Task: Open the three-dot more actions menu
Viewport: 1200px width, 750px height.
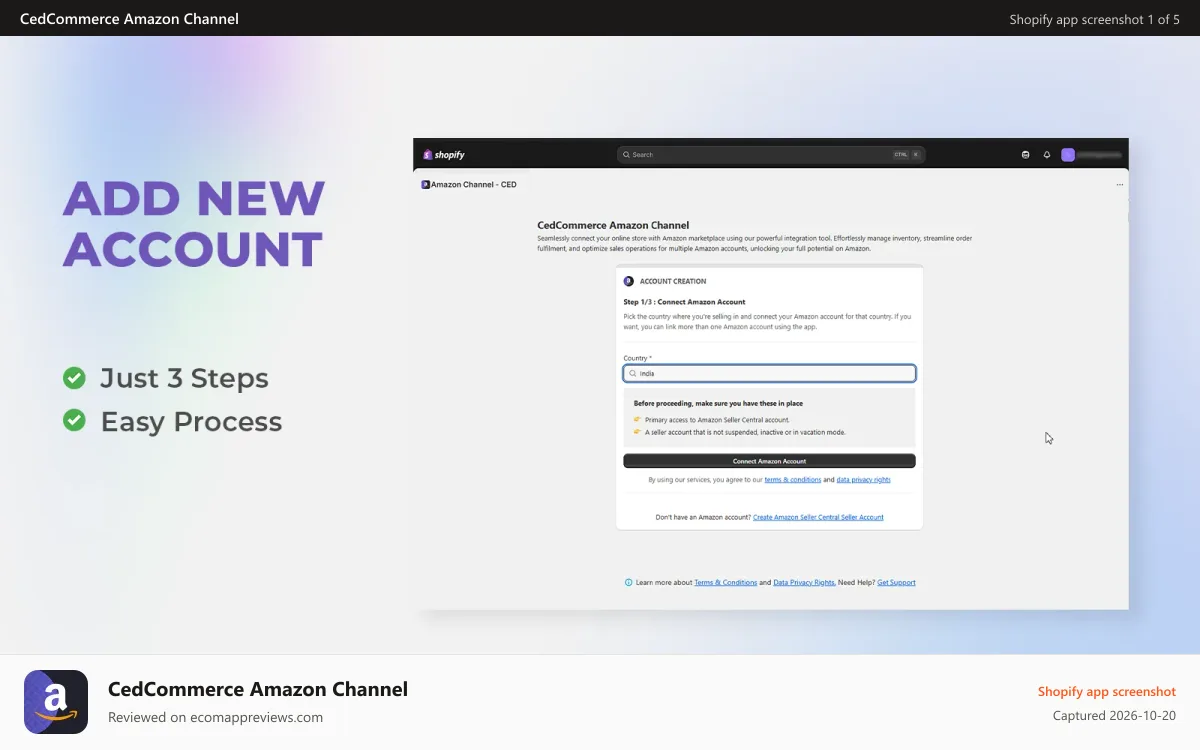Action: tap(1120, 185)
